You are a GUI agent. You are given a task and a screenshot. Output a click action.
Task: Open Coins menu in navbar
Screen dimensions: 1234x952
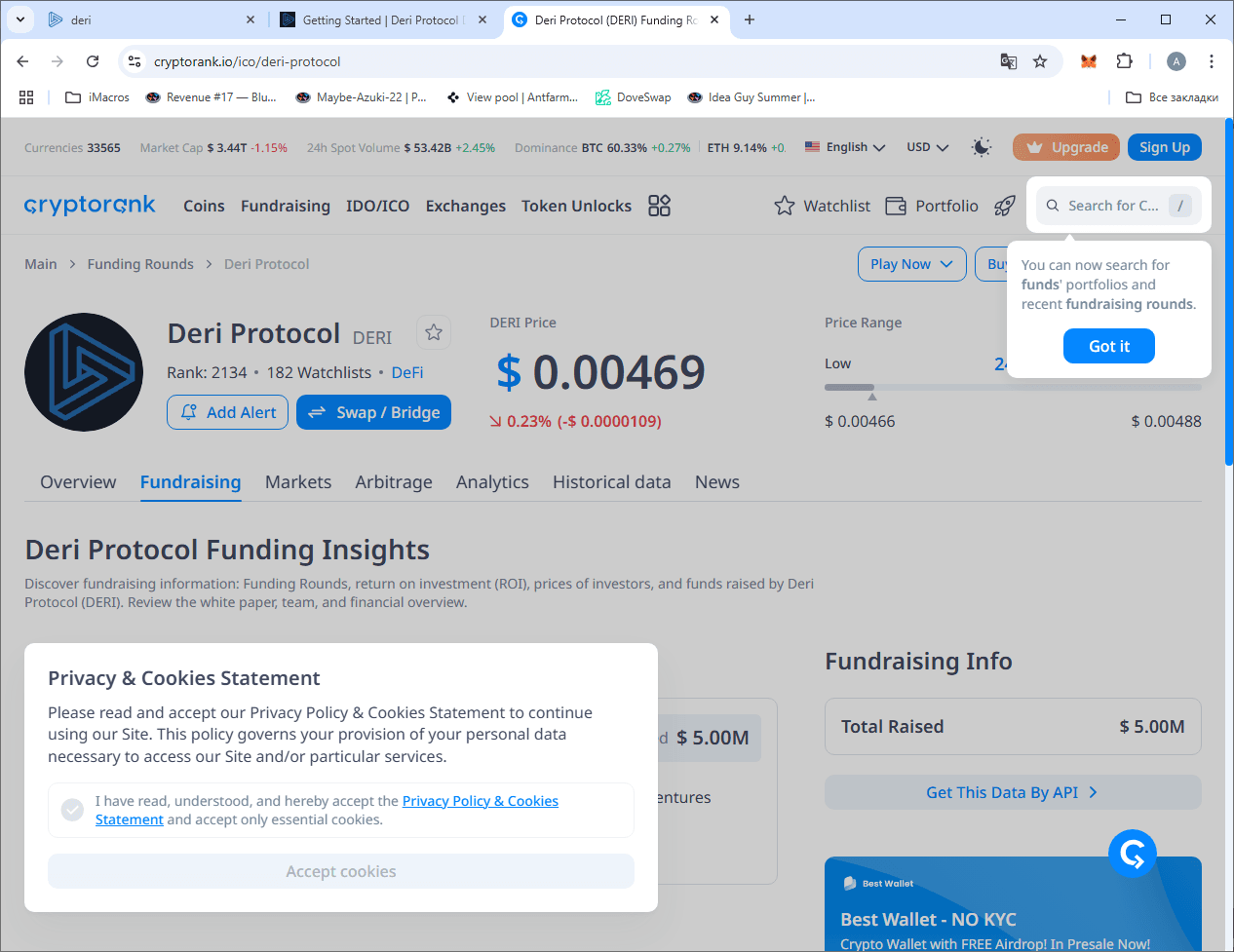tap(204, 206)
